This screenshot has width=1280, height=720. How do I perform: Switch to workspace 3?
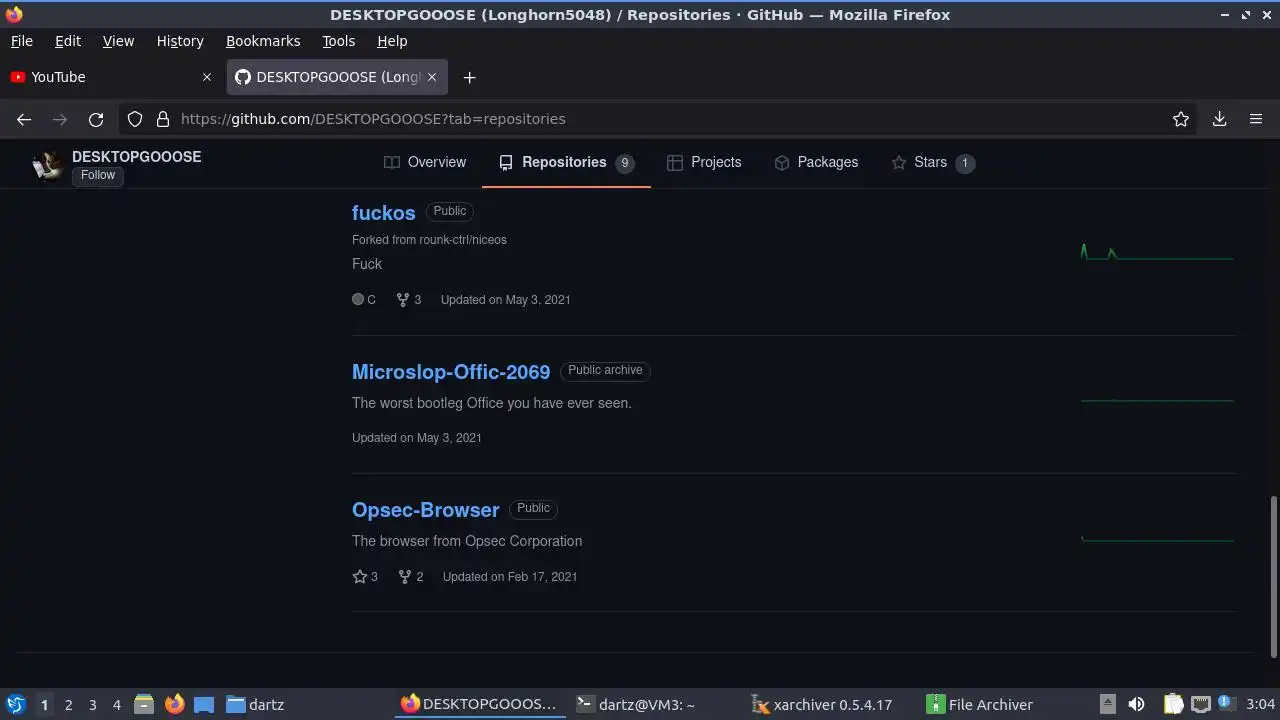(93, 705)
